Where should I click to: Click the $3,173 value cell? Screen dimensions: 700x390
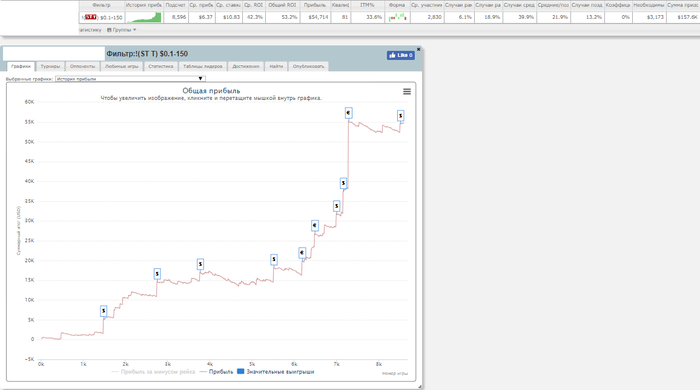(649, 17)
